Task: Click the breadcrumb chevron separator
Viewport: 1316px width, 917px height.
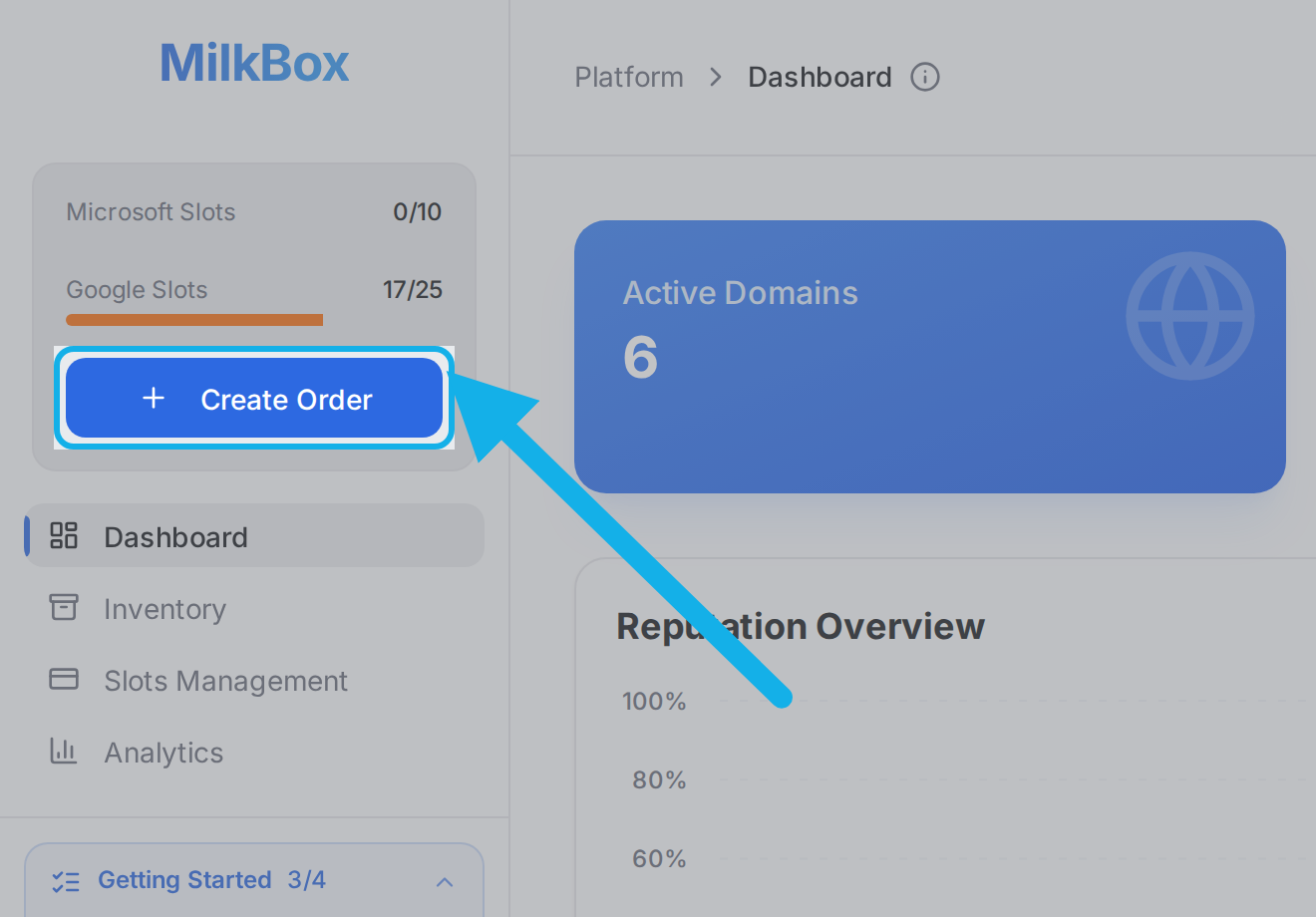Action: pos(716,77)
